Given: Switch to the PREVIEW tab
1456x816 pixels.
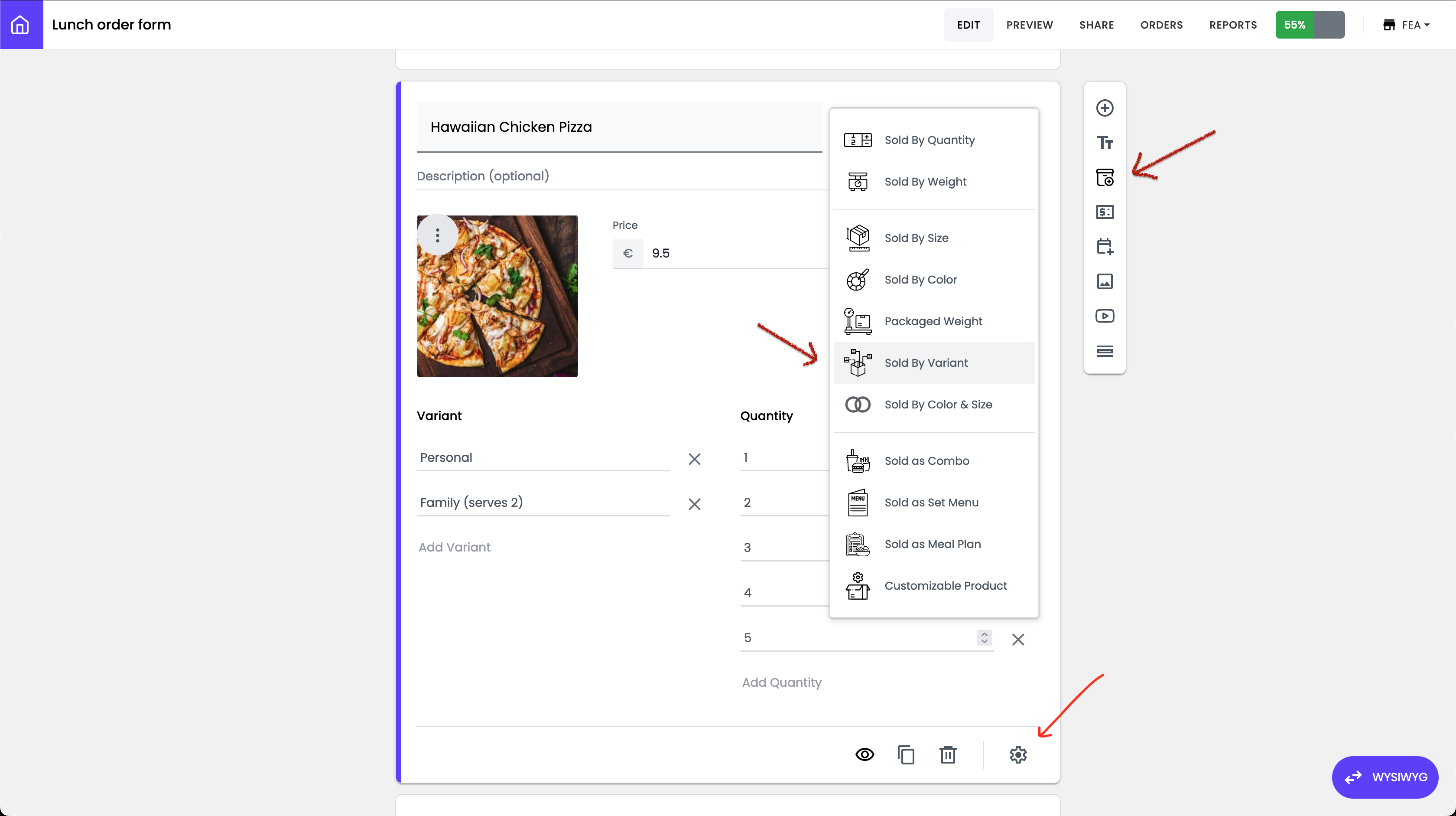Looking at the screenshot, I should click(1029, 25).
